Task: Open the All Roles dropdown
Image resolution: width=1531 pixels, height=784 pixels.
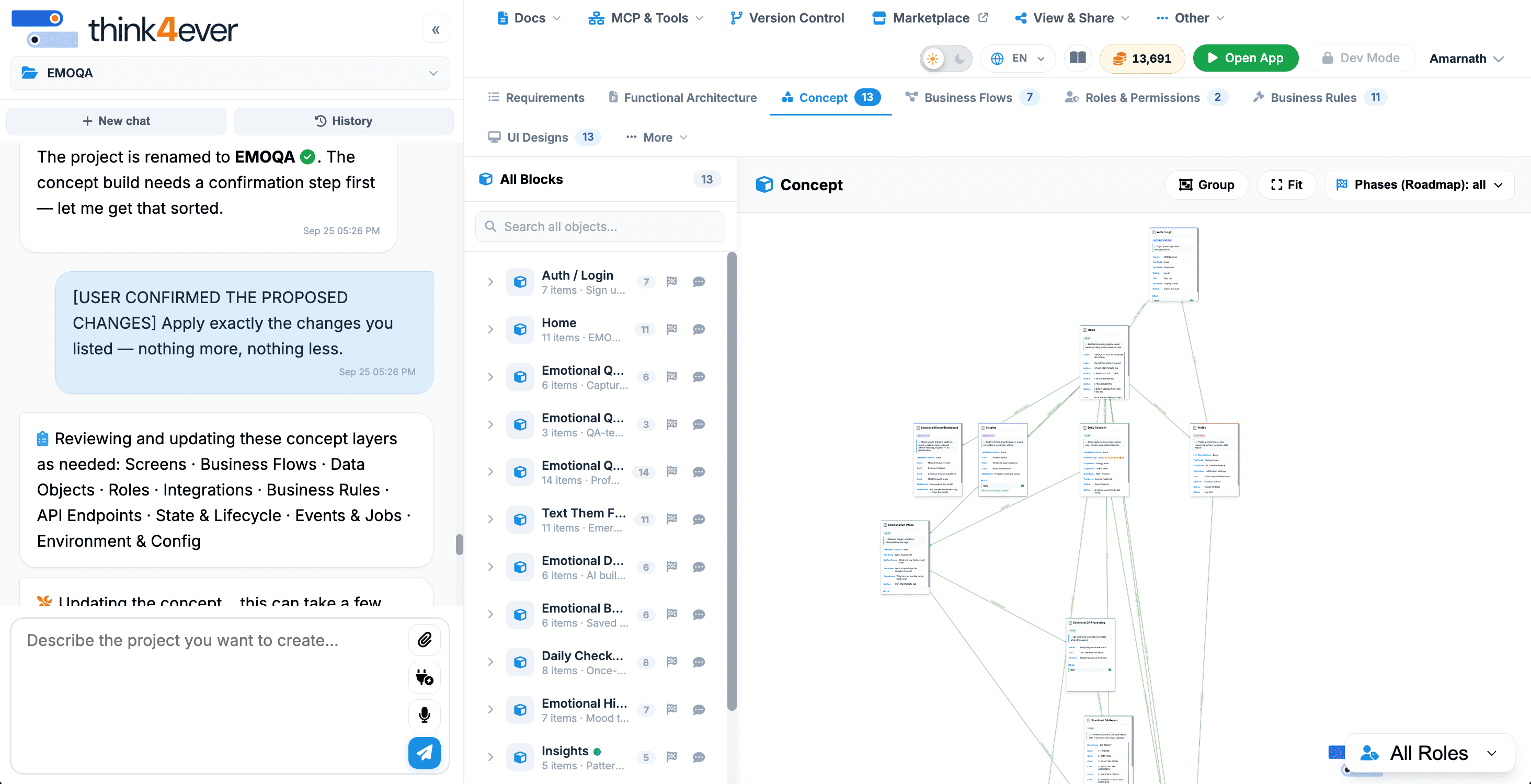Action: 1430,753
